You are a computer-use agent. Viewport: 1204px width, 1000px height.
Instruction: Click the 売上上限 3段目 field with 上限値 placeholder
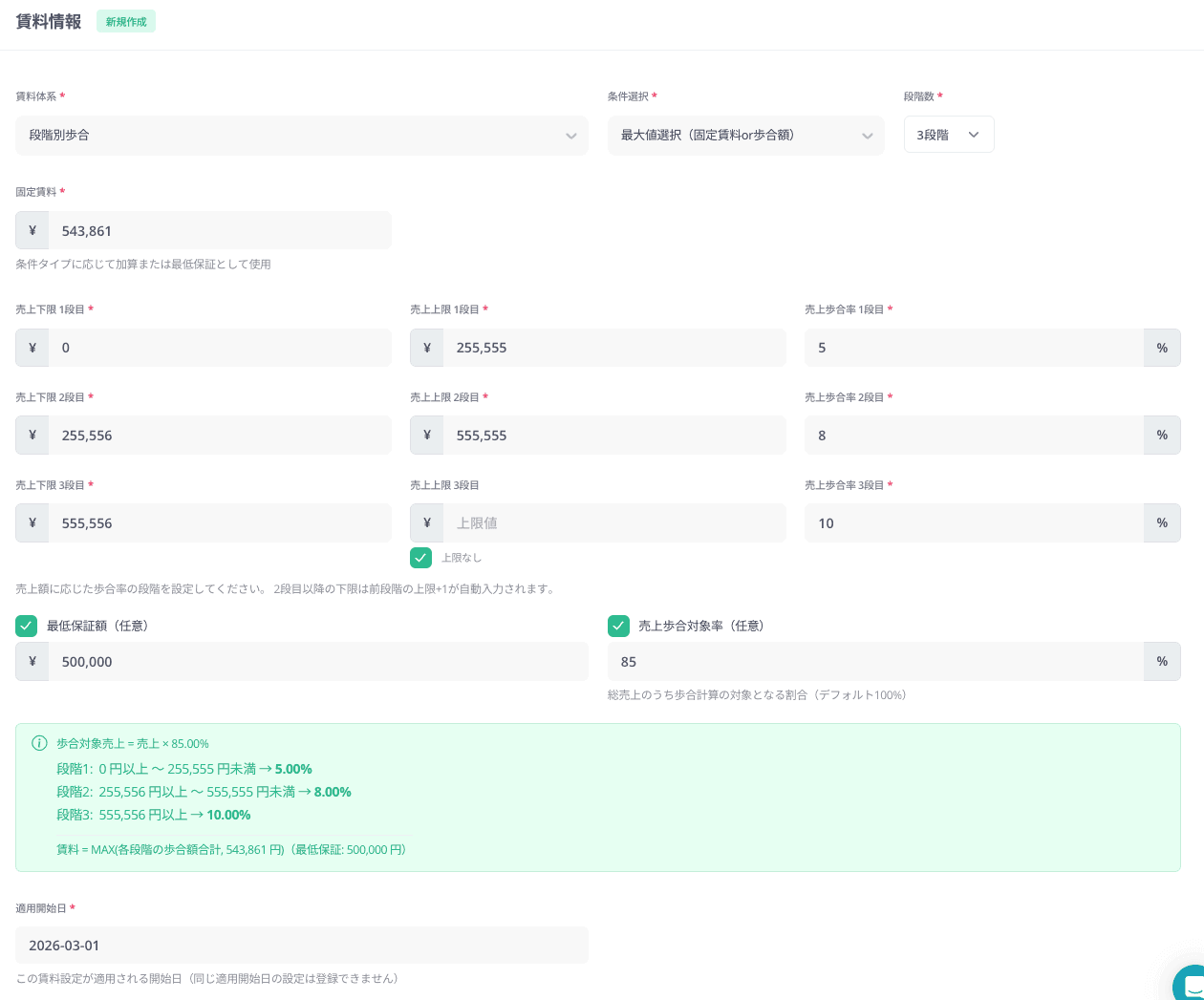pyautogui.click(x=614, y=523)
